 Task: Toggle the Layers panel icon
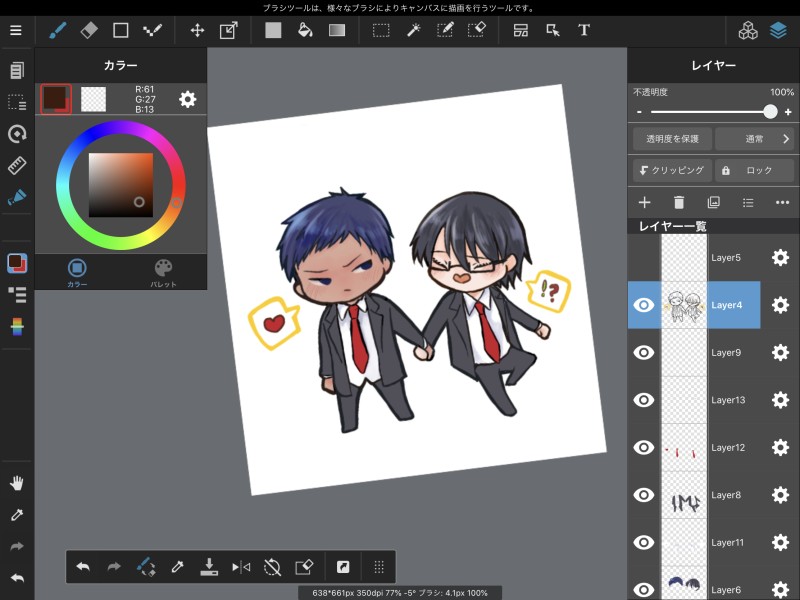coord(778,30)
